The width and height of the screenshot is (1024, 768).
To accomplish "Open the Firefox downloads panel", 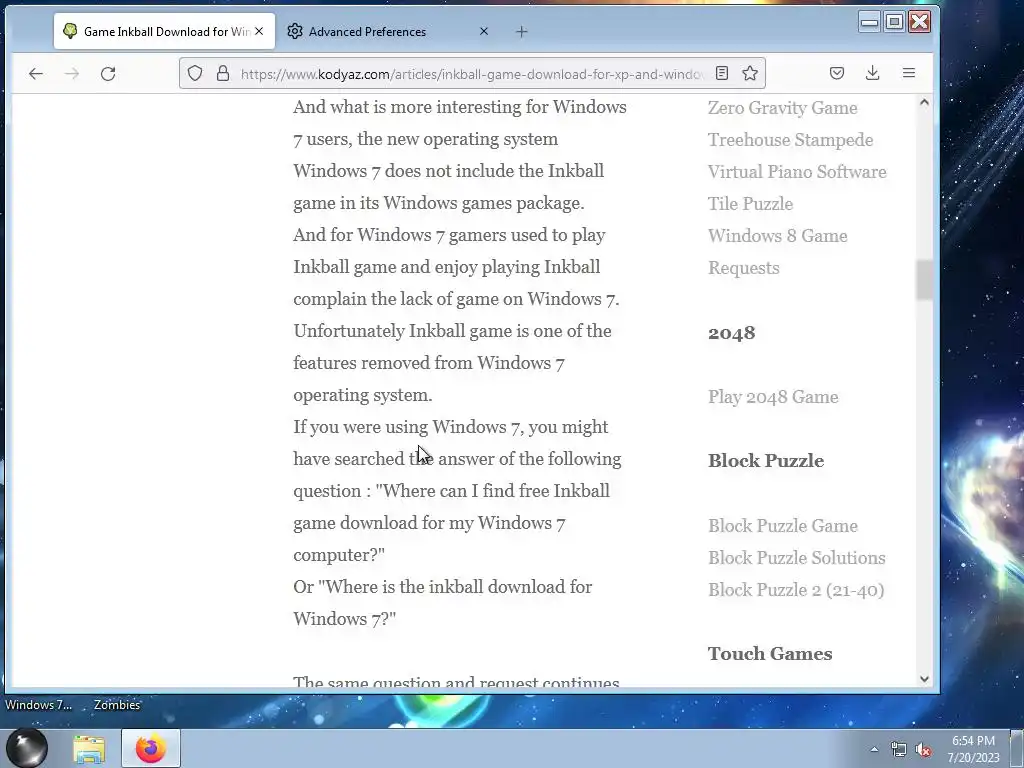I will pos(872,73).
